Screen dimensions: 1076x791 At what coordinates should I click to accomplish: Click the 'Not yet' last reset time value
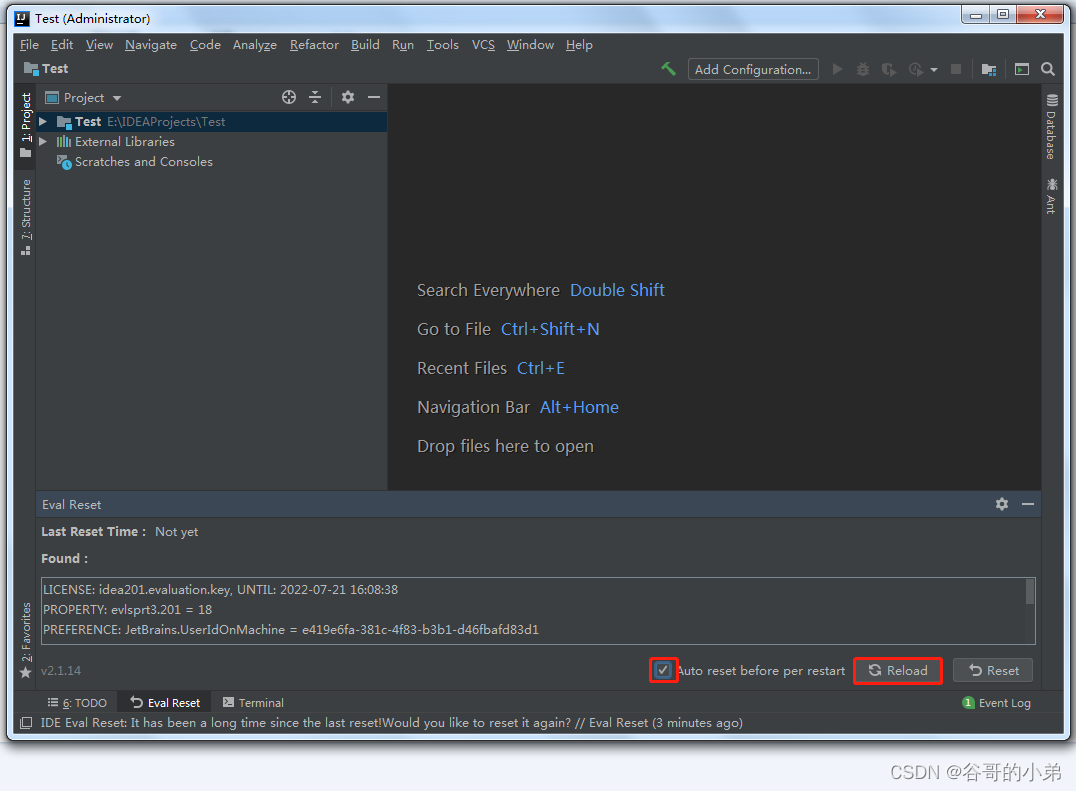click(176, 532)
